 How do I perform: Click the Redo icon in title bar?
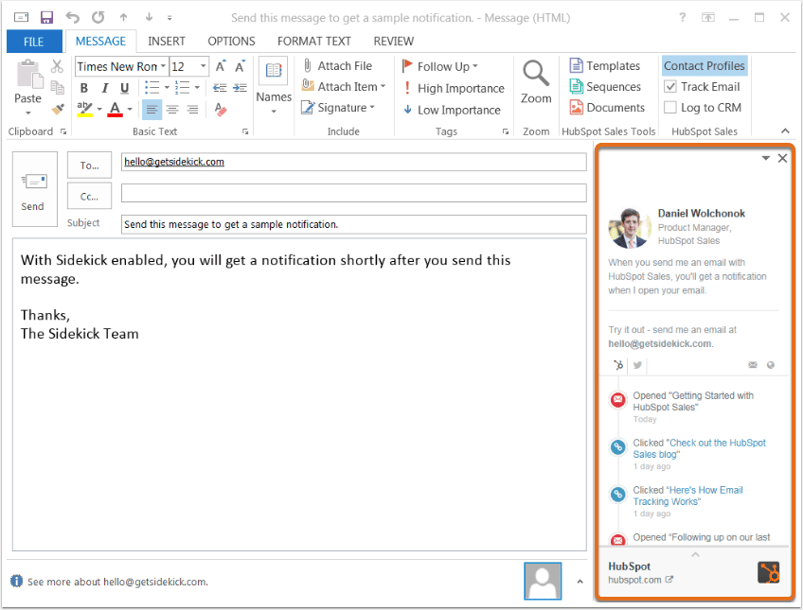(x=98, y=18)
